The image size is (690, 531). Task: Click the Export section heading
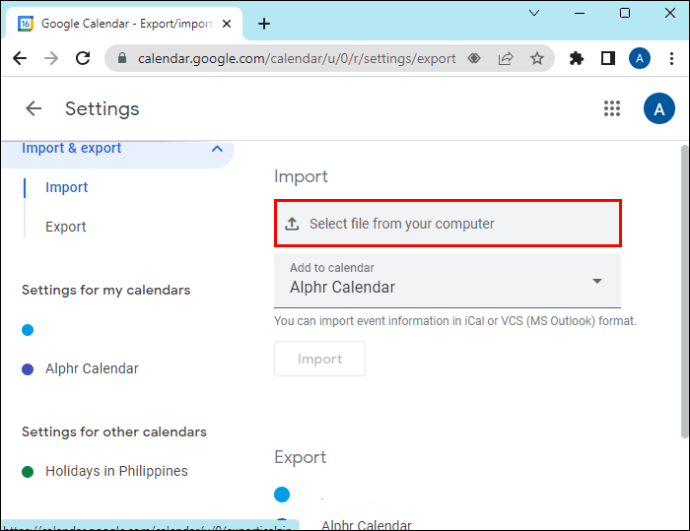300,458
